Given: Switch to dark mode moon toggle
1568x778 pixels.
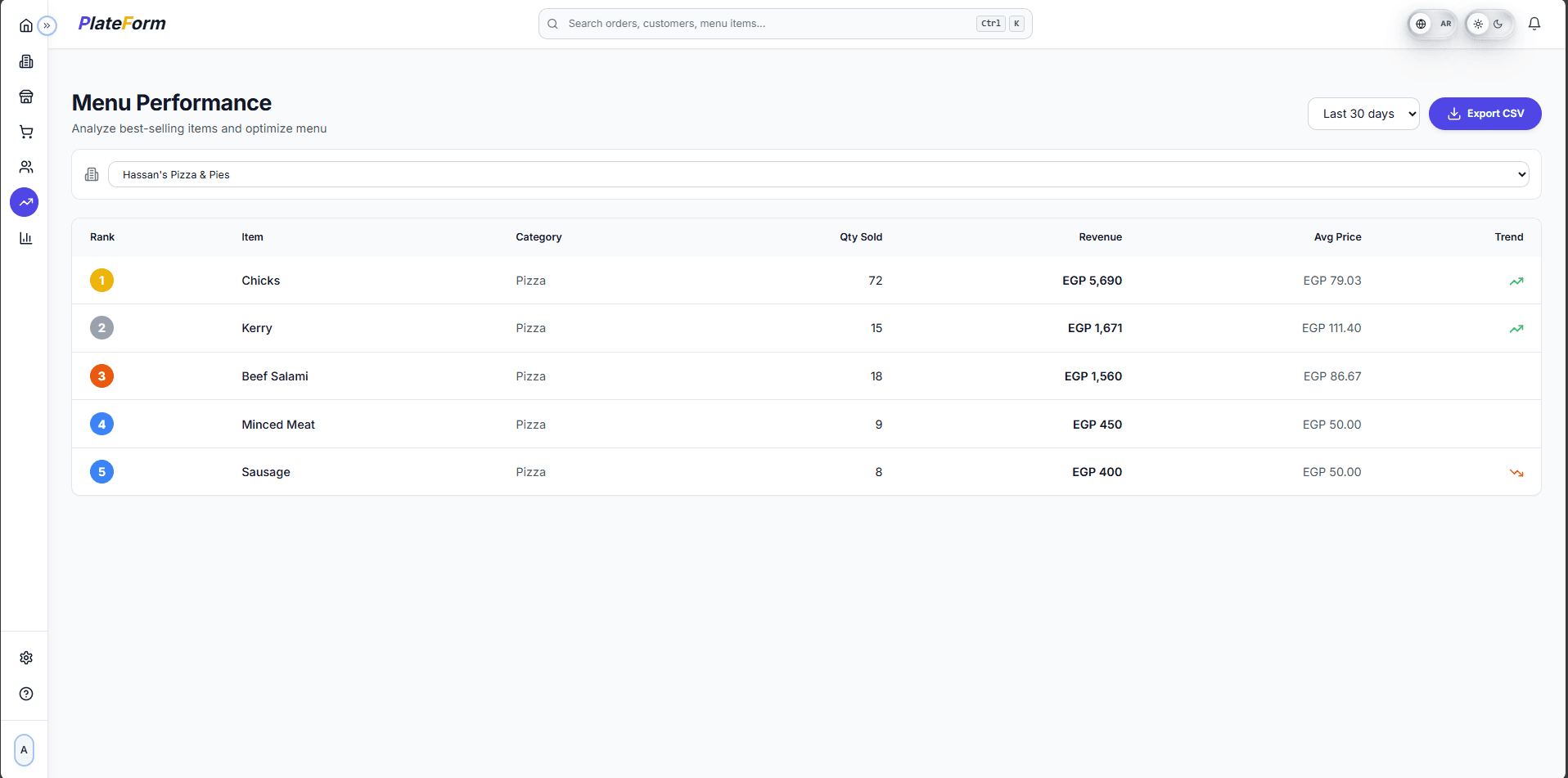Looking at the screenshot, I should pos(1498,24).
